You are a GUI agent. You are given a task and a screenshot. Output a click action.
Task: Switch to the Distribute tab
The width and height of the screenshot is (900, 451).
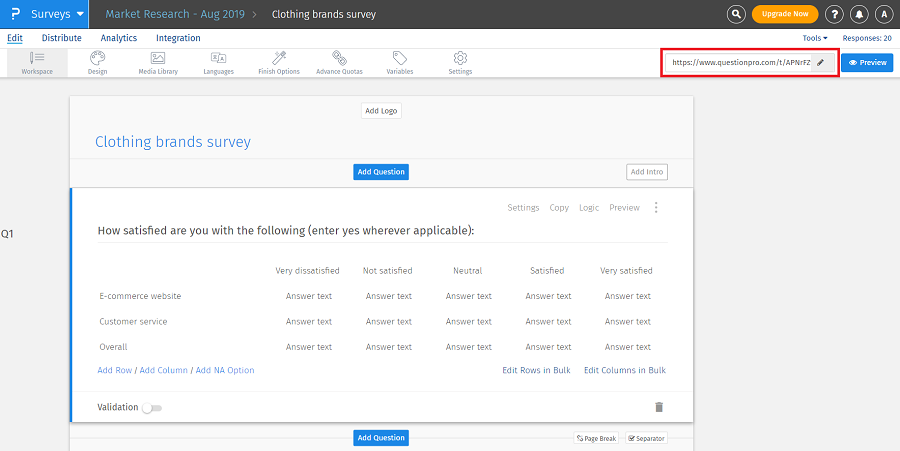pyautogui.click(x=62, y=38)
